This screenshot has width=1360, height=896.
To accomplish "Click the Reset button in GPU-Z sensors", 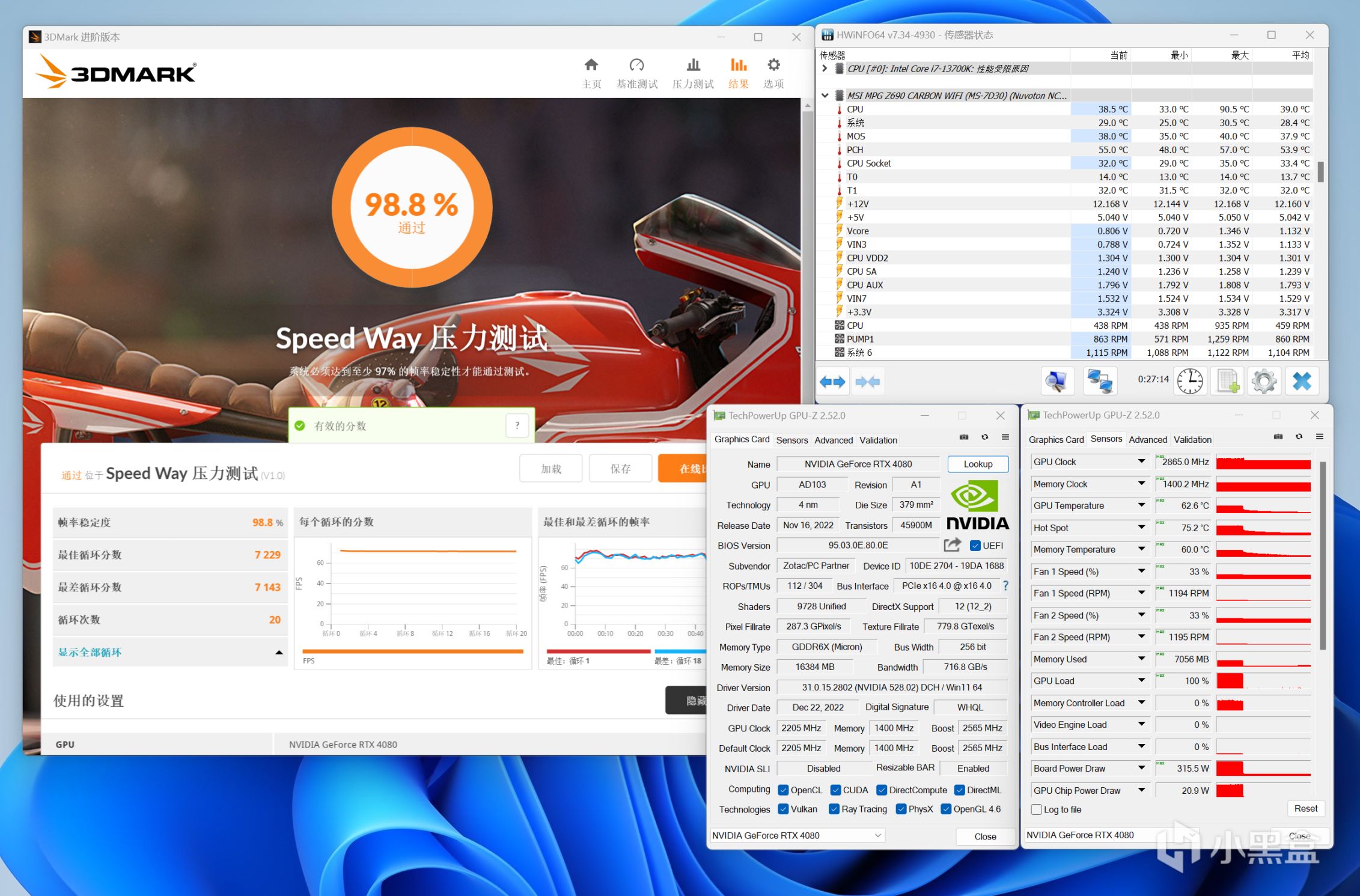I will coord(1305,809).
